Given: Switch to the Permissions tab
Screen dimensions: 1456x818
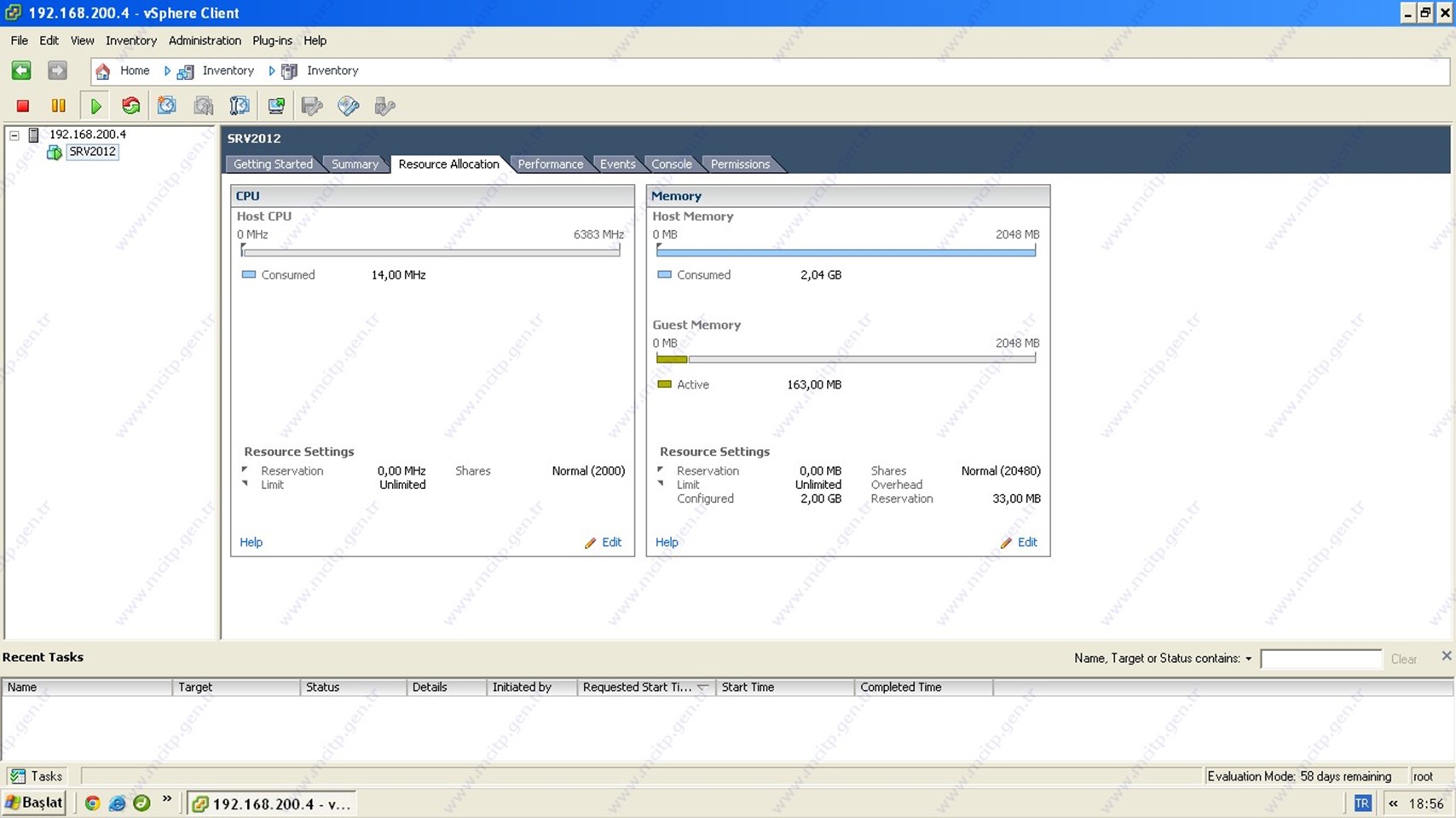Looking at the screenshot, I should pos(740,164).
